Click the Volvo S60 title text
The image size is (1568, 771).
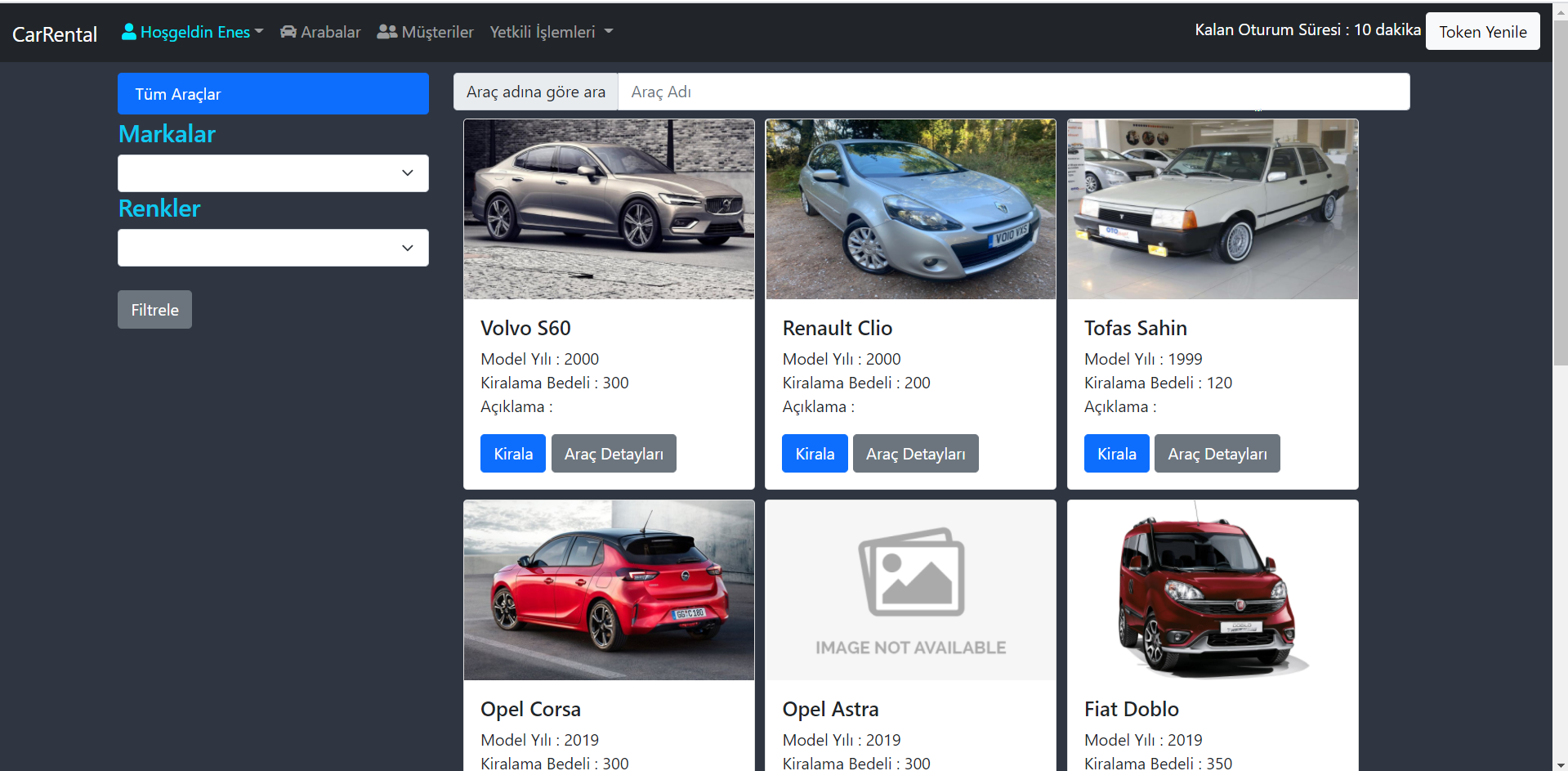point(525,328)
